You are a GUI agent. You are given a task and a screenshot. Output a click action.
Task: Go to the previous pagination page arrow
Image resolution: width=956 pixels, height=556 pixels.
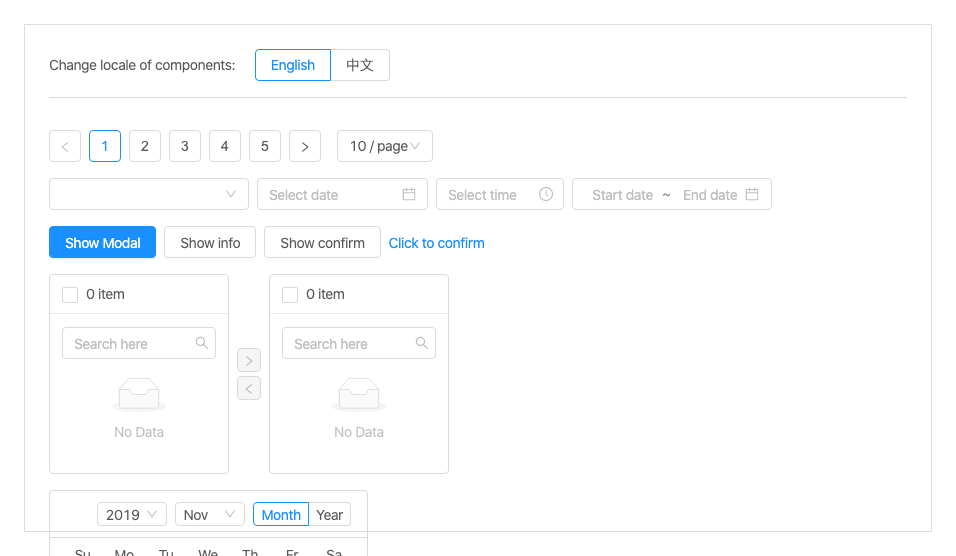coord(65,146)
